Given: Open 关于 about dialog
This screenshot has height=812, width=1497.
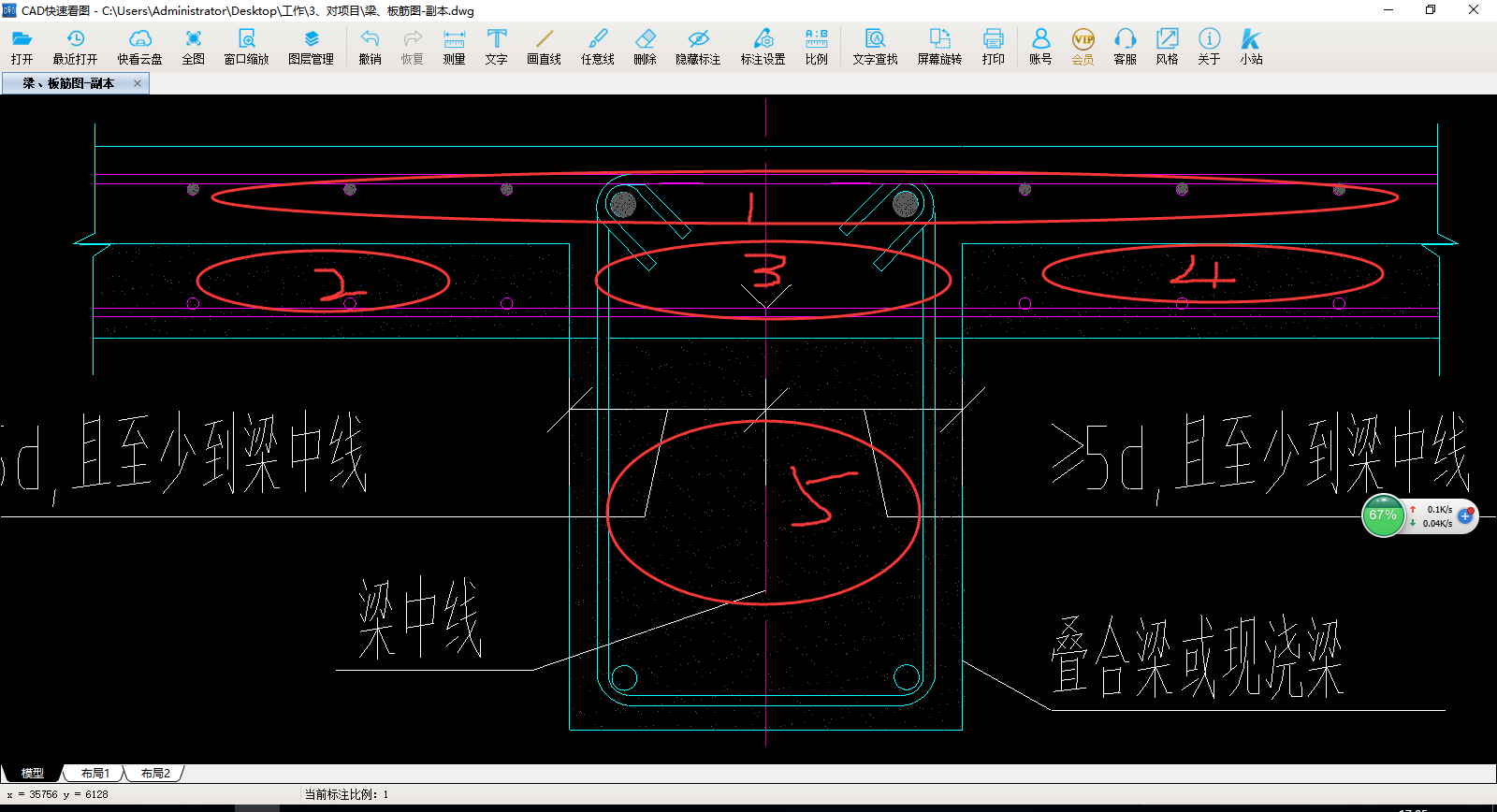Looking at the screenshot, I should click(x=1209, y=47).
